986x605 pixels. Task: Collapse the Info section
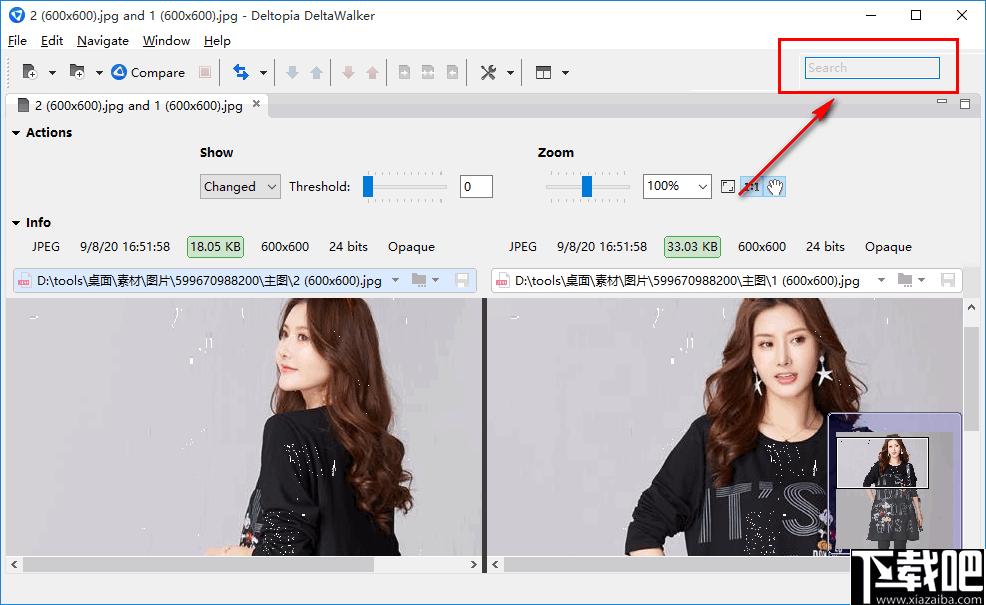click(16, 223)
